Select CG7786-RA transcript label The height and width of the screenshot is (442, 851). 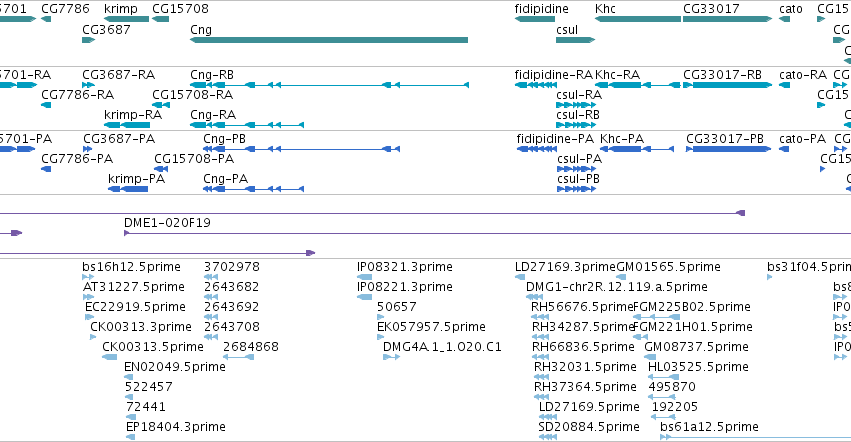click(x=78, y=94)
